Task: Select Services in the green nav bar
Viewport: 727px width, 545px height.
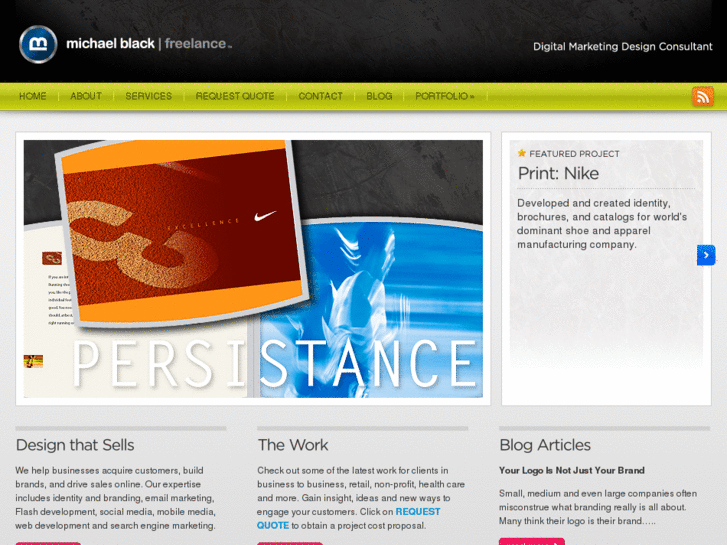Action: click(x=148, y=96)
